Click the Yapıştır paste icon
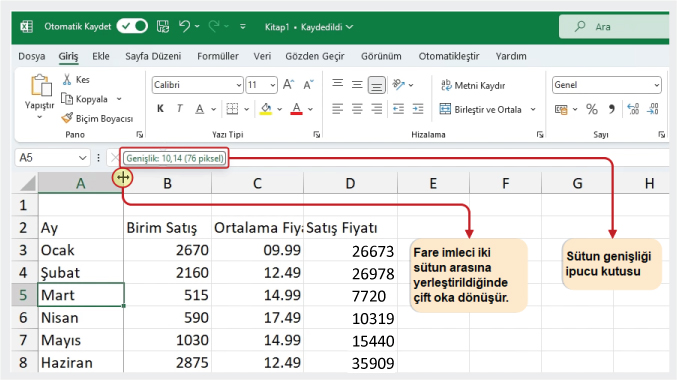This screenshot has width=677, height=380. (41, 85)
